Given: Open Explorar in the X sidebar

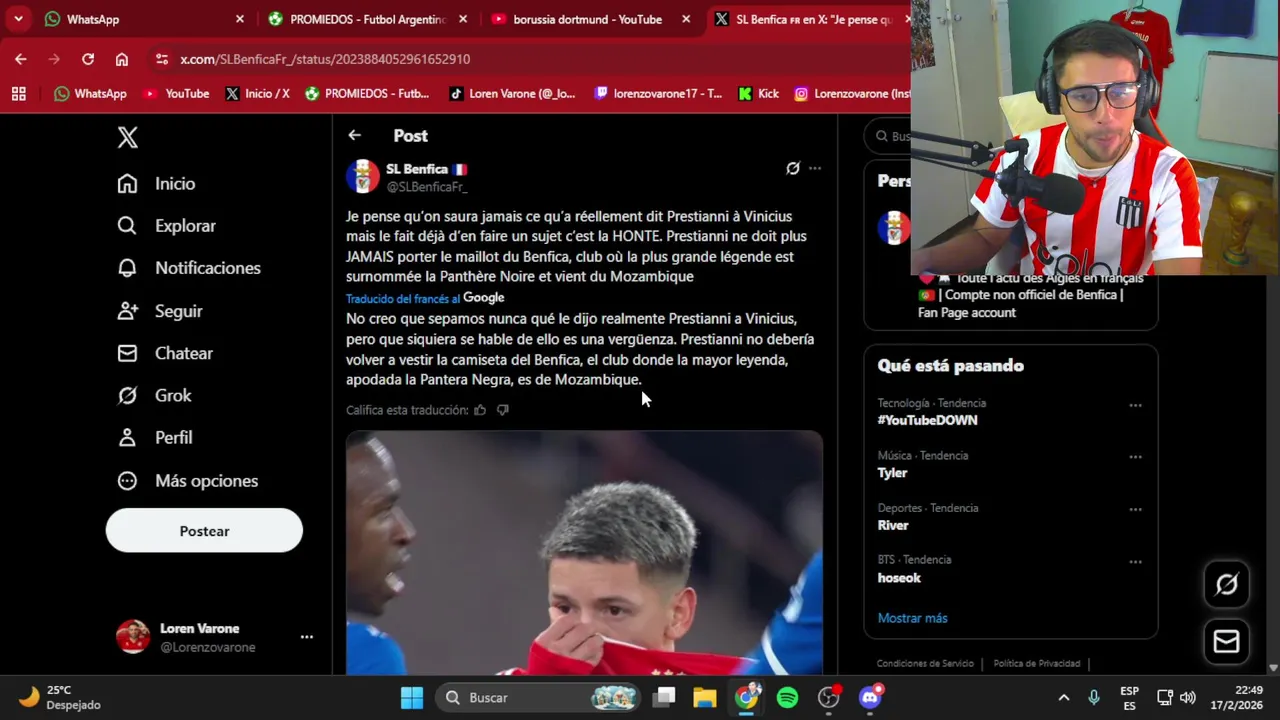Looking at the screenshot, I should (166, 226).
